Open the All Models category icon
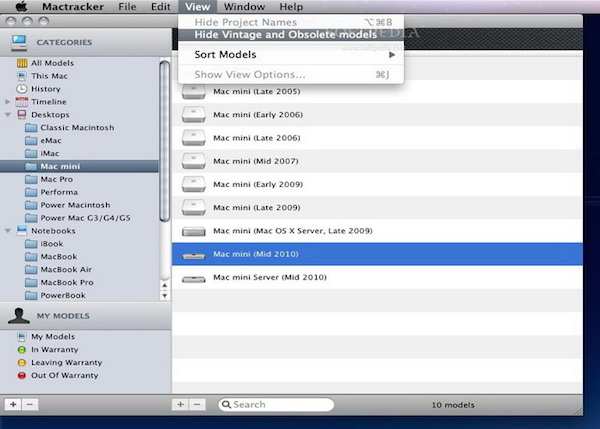Screen dimensions: 600x429 (22, 63)
